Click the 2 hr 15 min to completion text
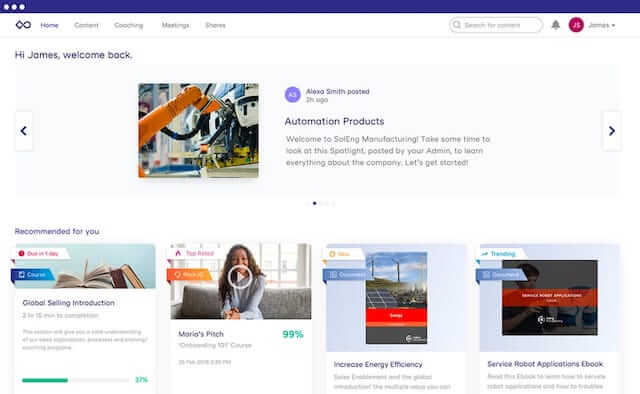The height and width of the screenshot is (394, 640). 60,316
